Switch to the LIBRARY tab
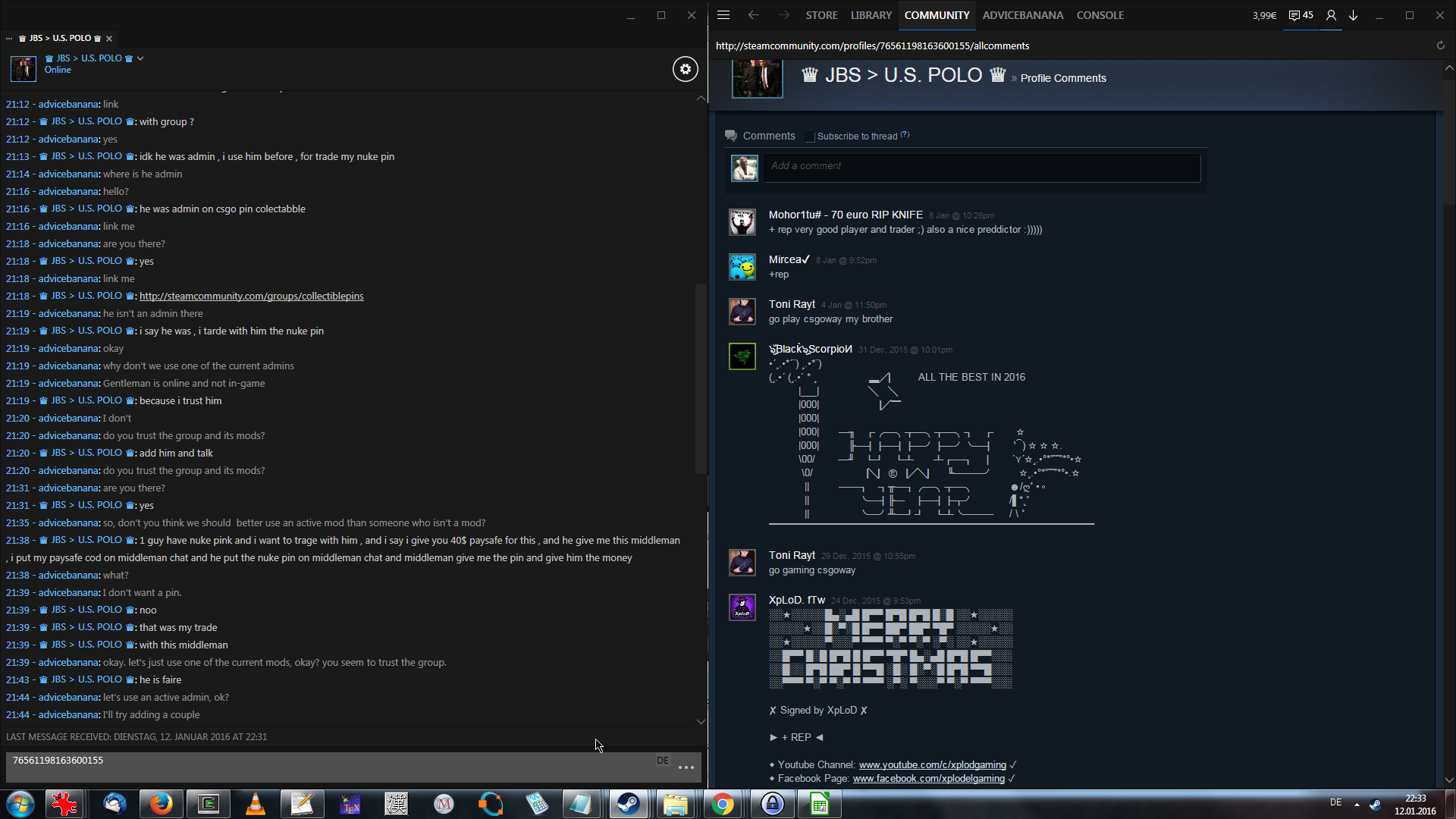Image resolution: width=1456 pixels, height=819 pixels. click(x=871, y=15)
